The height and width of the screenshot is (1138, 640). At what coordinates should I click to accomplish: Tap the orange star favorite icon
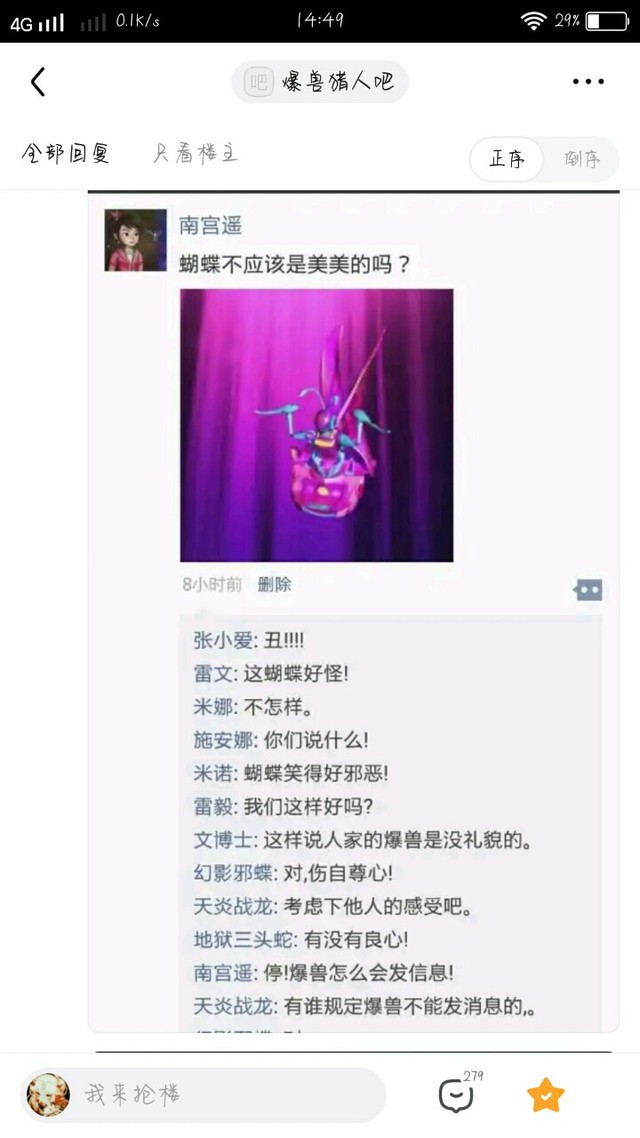(x=546, y=1094)
